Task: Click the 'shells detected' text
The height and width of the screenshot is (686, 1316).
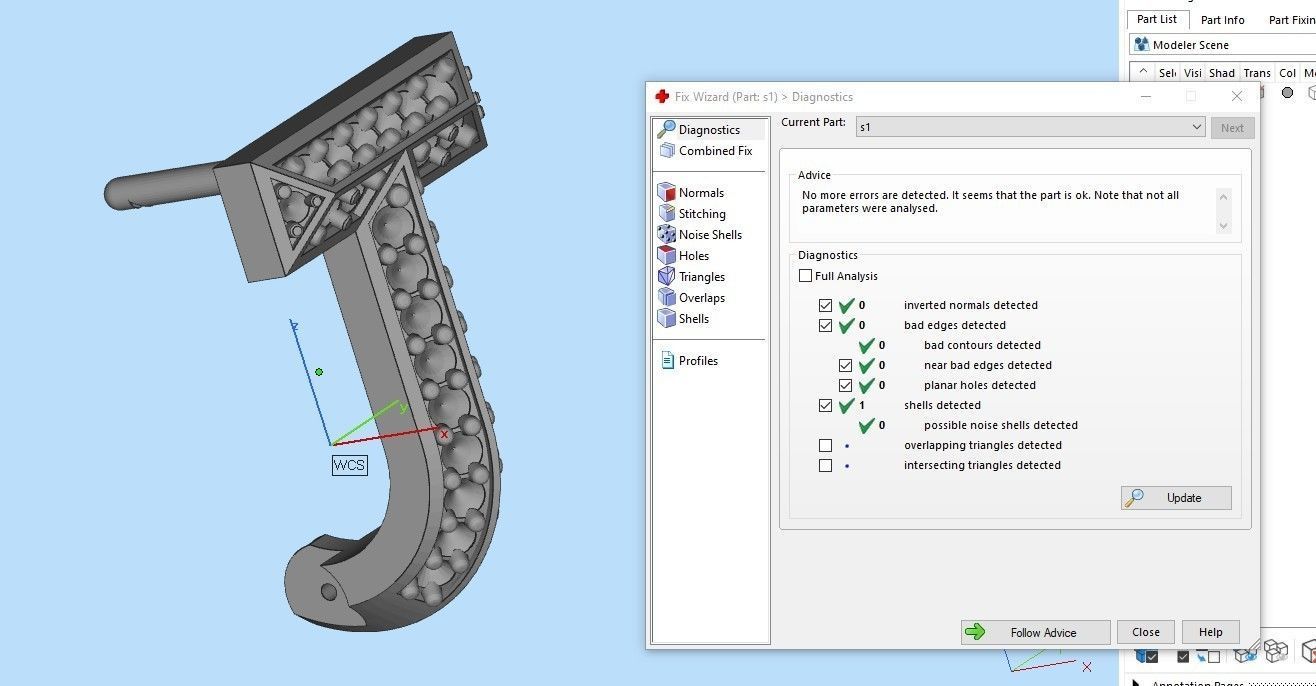Action: pos(942,405)
